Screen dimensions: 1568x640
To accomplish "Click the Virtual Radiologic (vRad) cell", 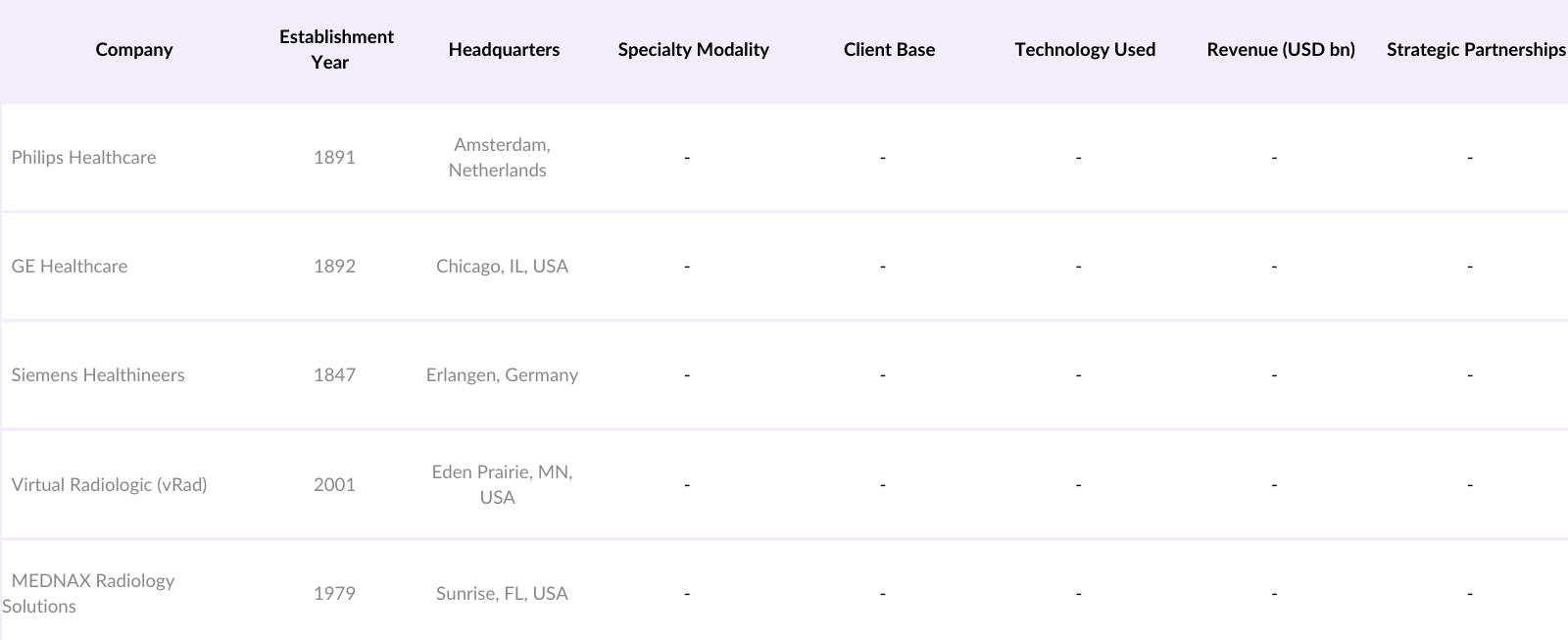I will click(110, 485).
